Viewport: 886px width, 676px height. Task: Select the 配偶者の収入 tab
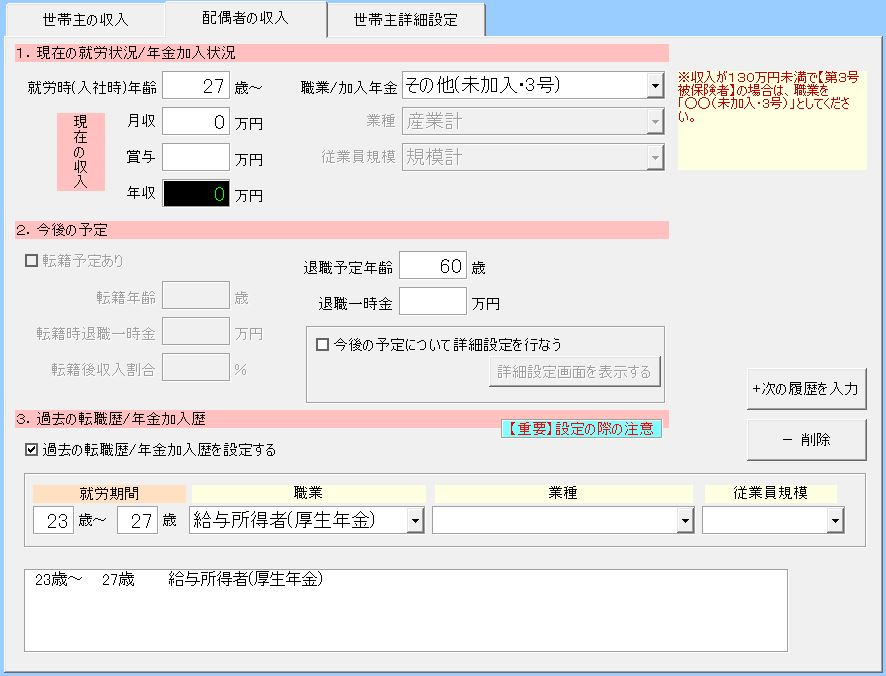[245, 18]
